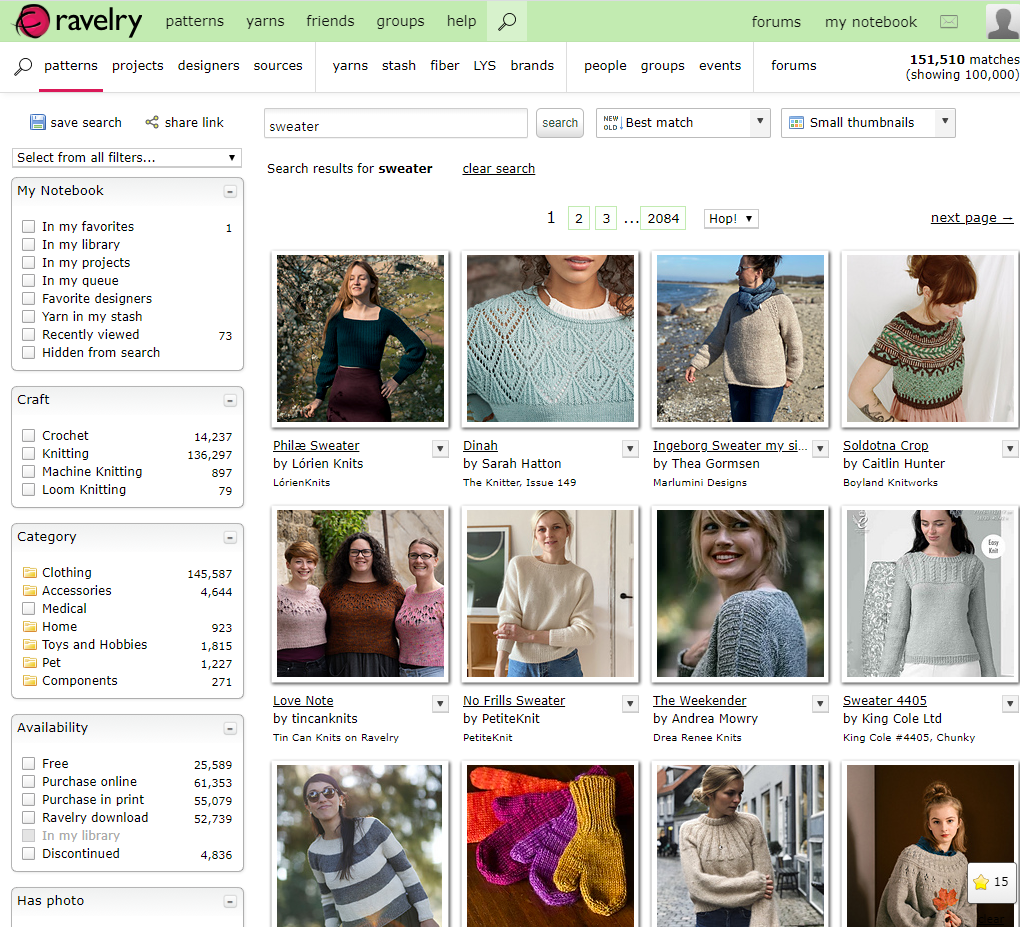
Task: Open the Weekender action arrow
Action: pyautogui.click(x=820, y=703)
